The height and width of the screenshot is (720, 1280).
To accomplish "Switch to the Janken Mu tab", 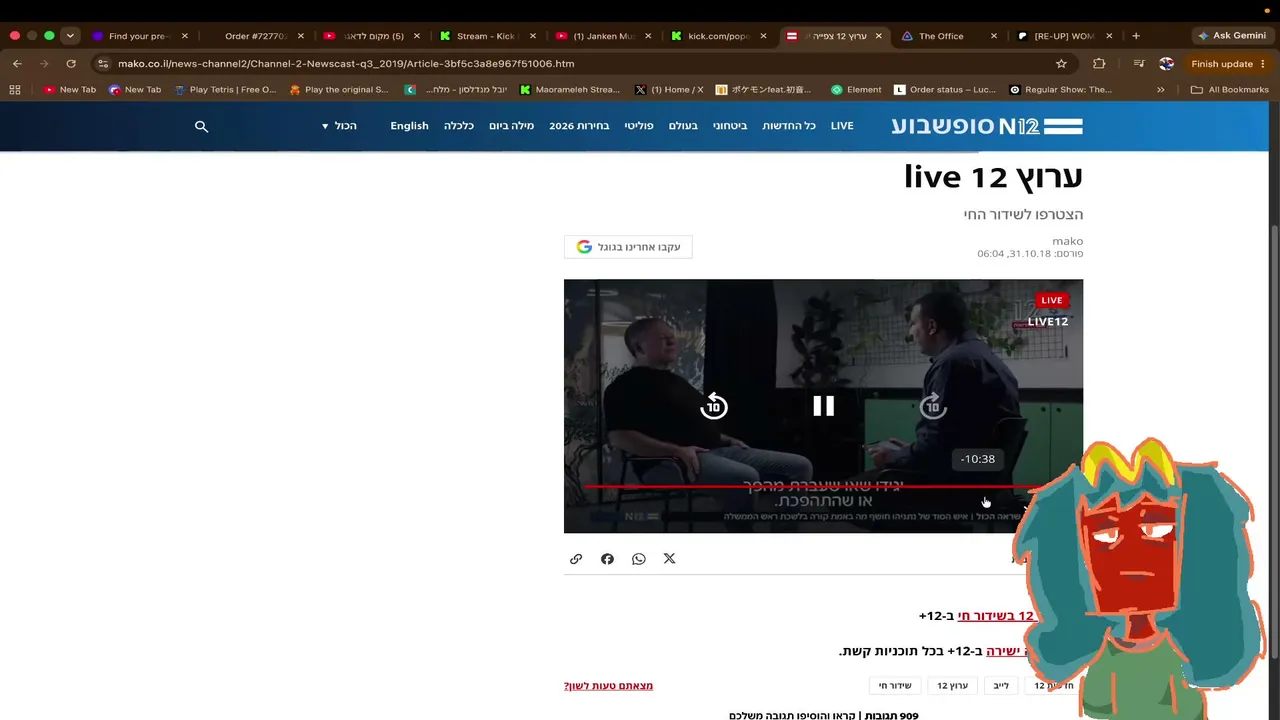I will click(x=603, y=36).
